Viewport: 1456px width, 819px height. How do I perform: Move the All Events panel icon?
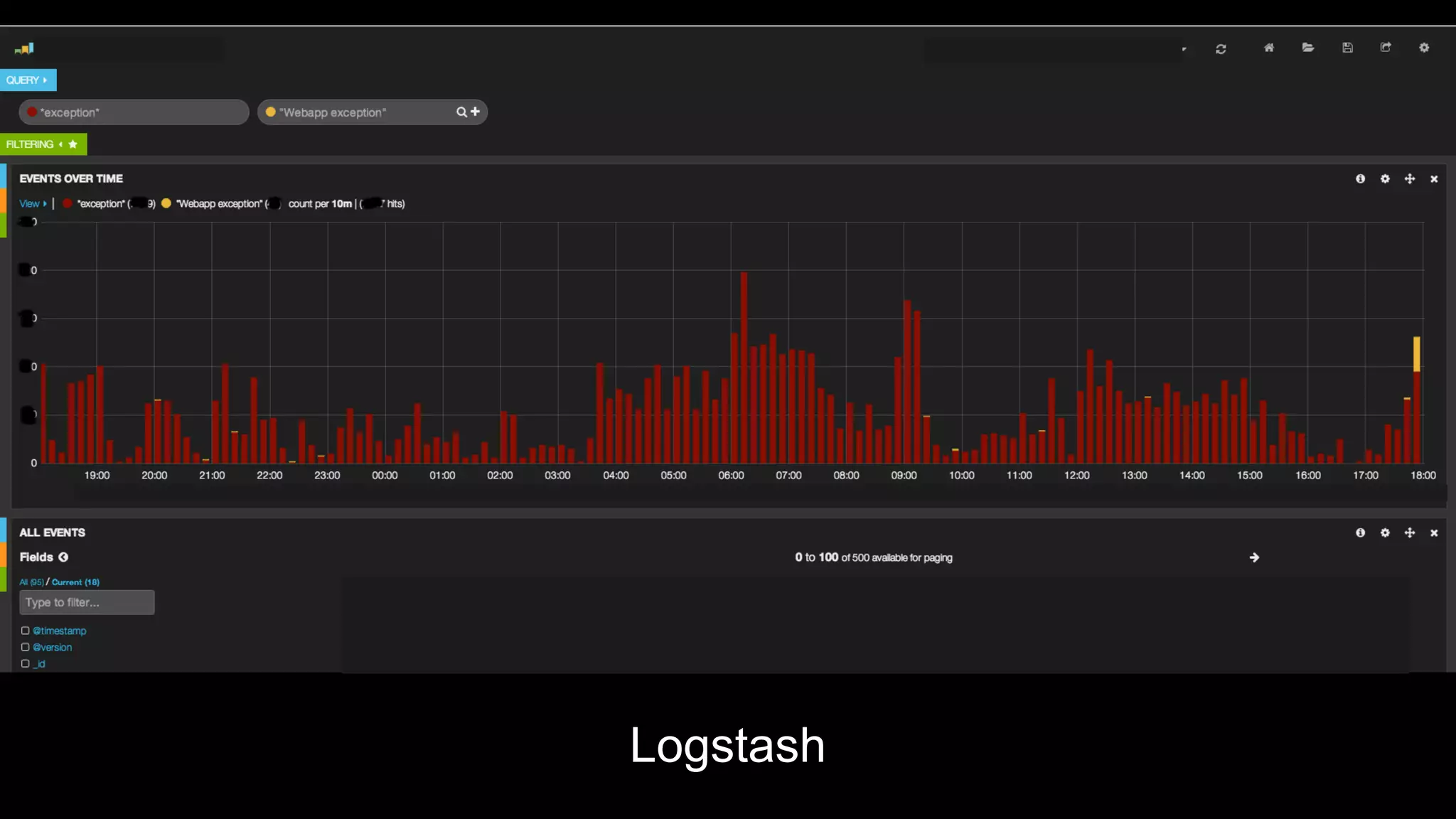pos(1410,533)
